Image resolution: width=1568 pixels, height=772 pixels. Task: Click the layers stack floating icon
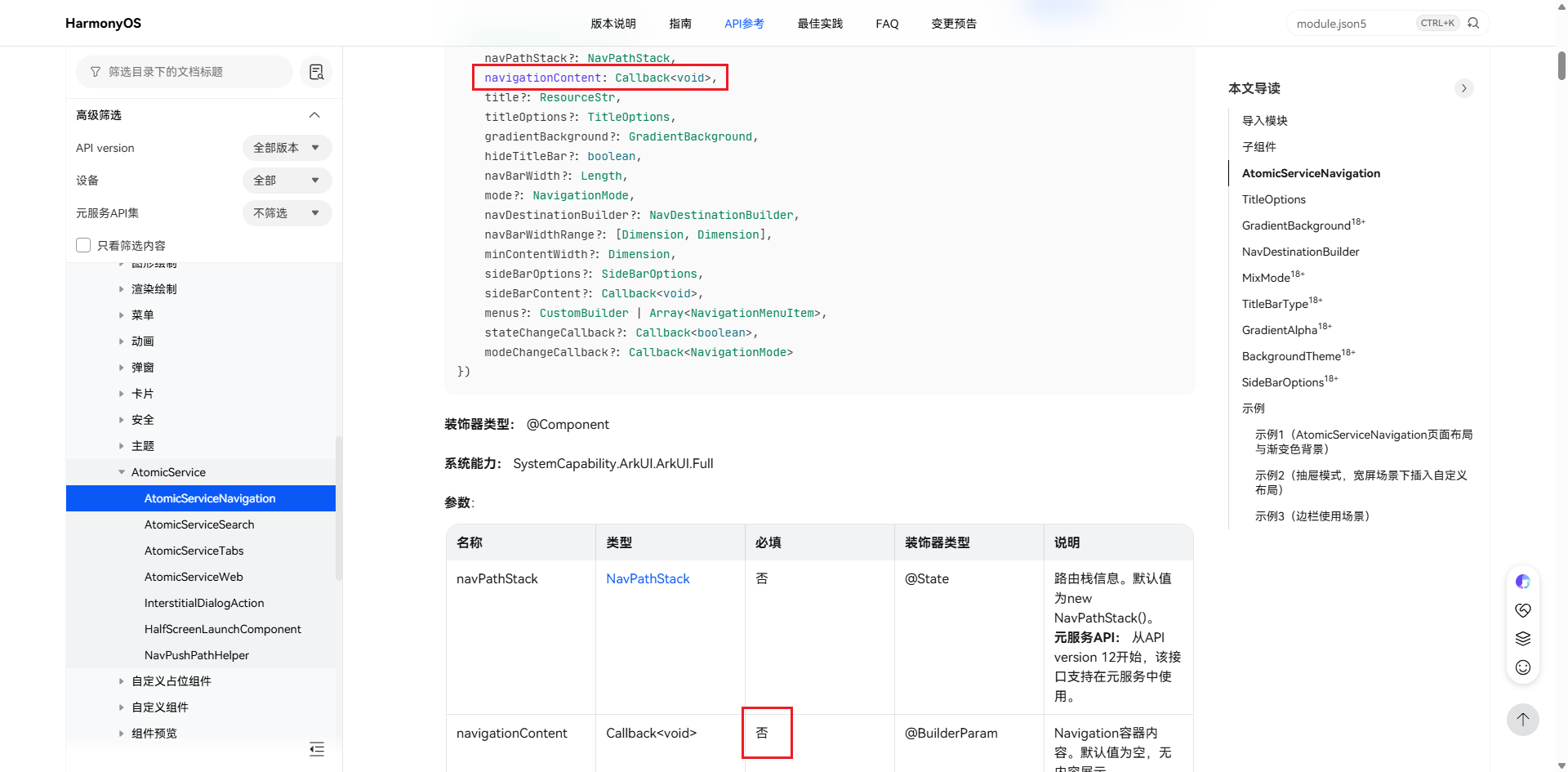(x=1523, y=639)
